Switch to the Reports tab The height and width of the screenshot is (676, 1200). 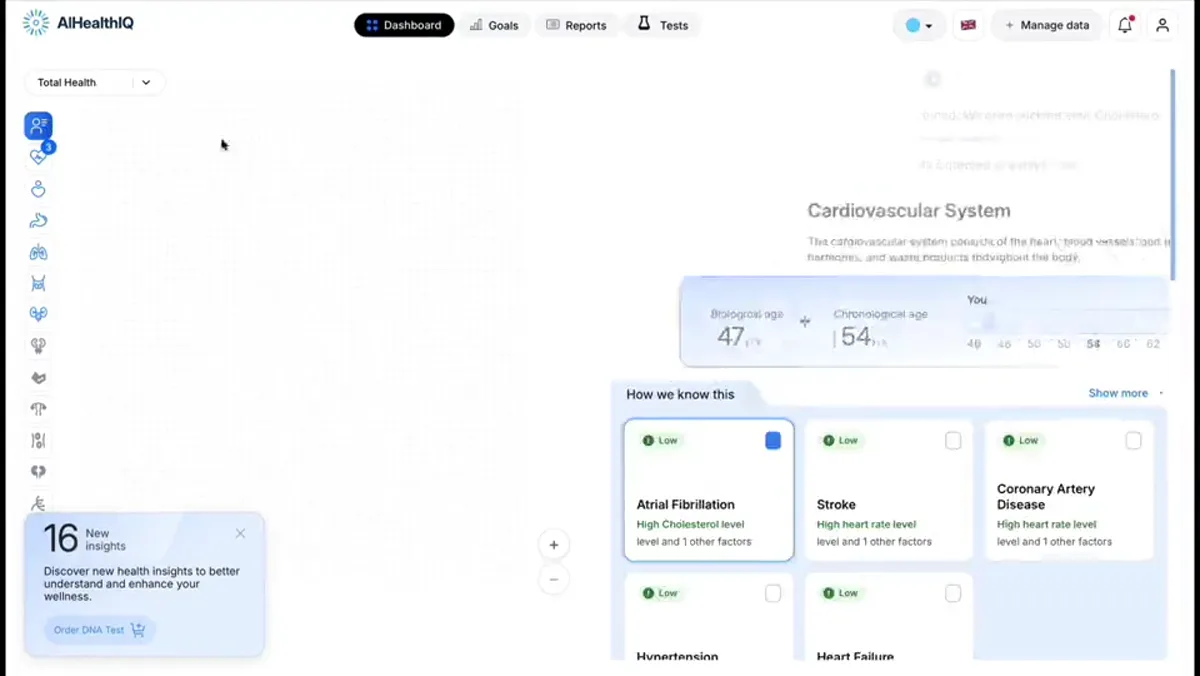click(576, 25)
